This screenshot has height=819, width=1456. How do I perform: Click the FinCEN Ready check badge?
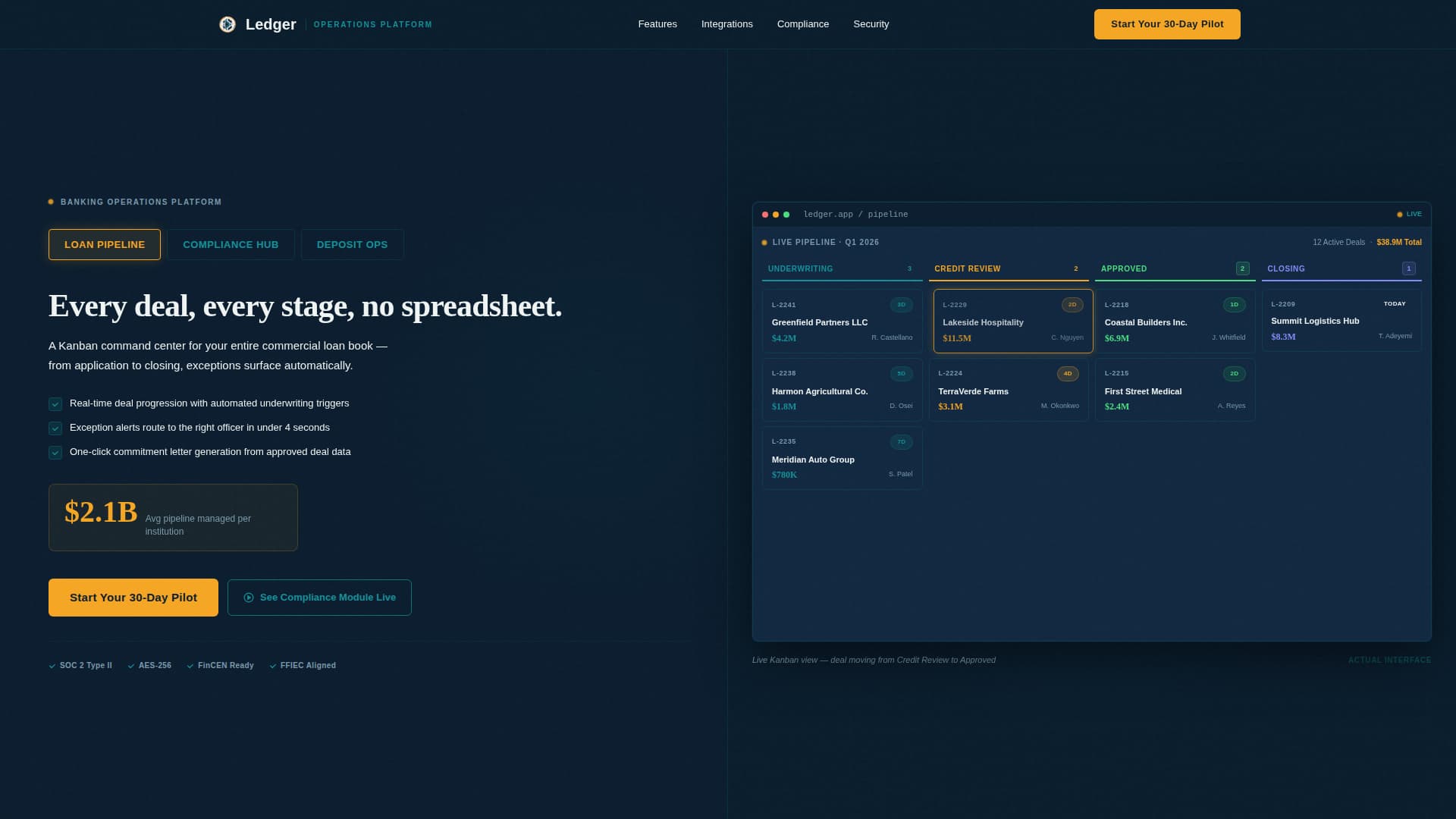coord(220,666)
